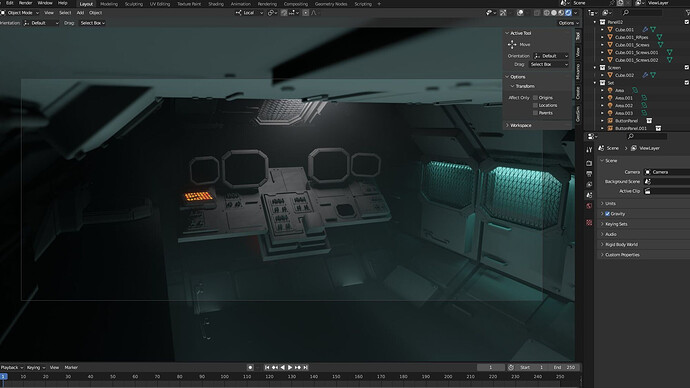Switch to Rendered viewport shading
Image resolution: width=690 pixels, height=388 pixels.
pos(569,13)
